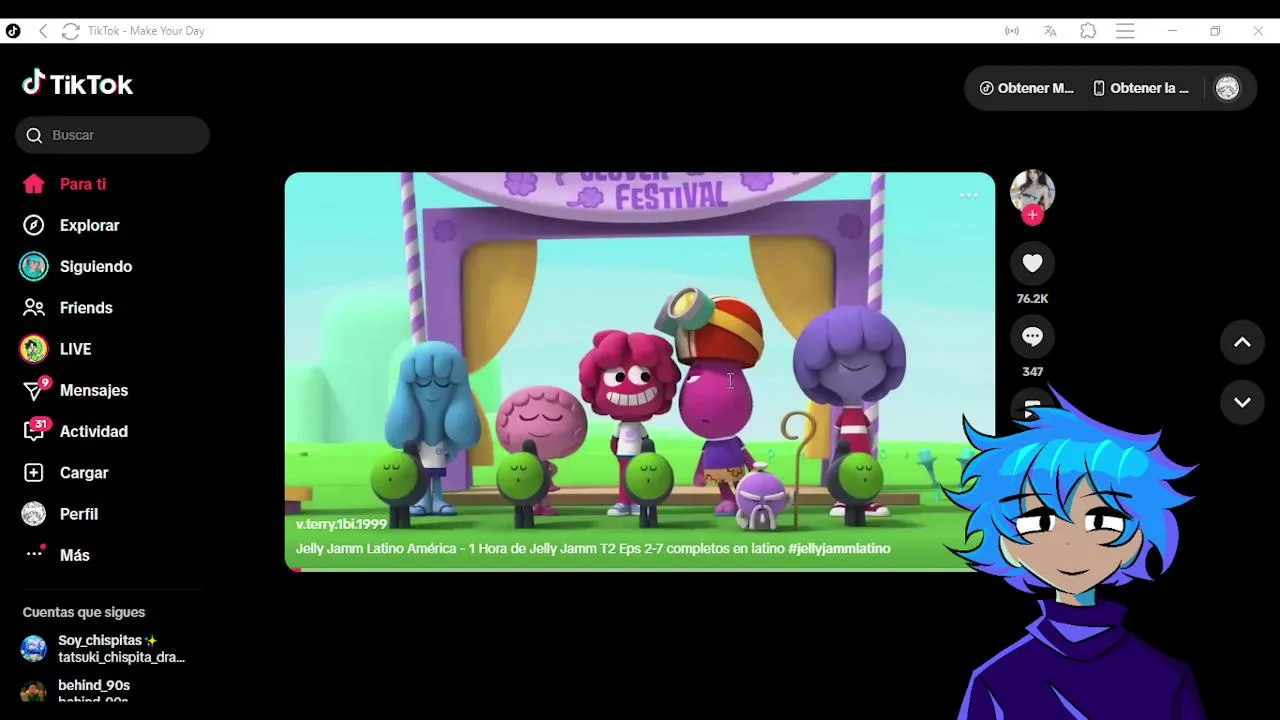Click the #jellyjammlatino hashtag
Screen dimensions: 1280x720
[x=839, y=549]
